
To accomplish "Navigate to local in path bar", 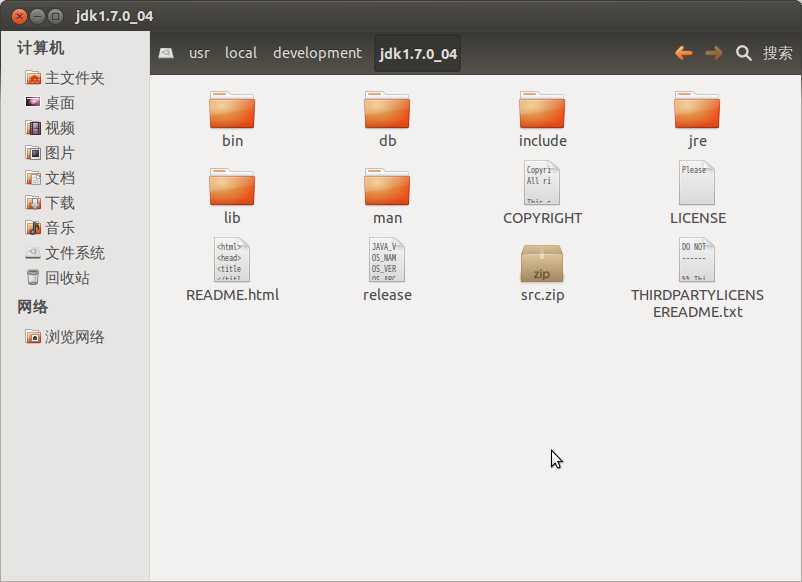I will pos(241,53).
